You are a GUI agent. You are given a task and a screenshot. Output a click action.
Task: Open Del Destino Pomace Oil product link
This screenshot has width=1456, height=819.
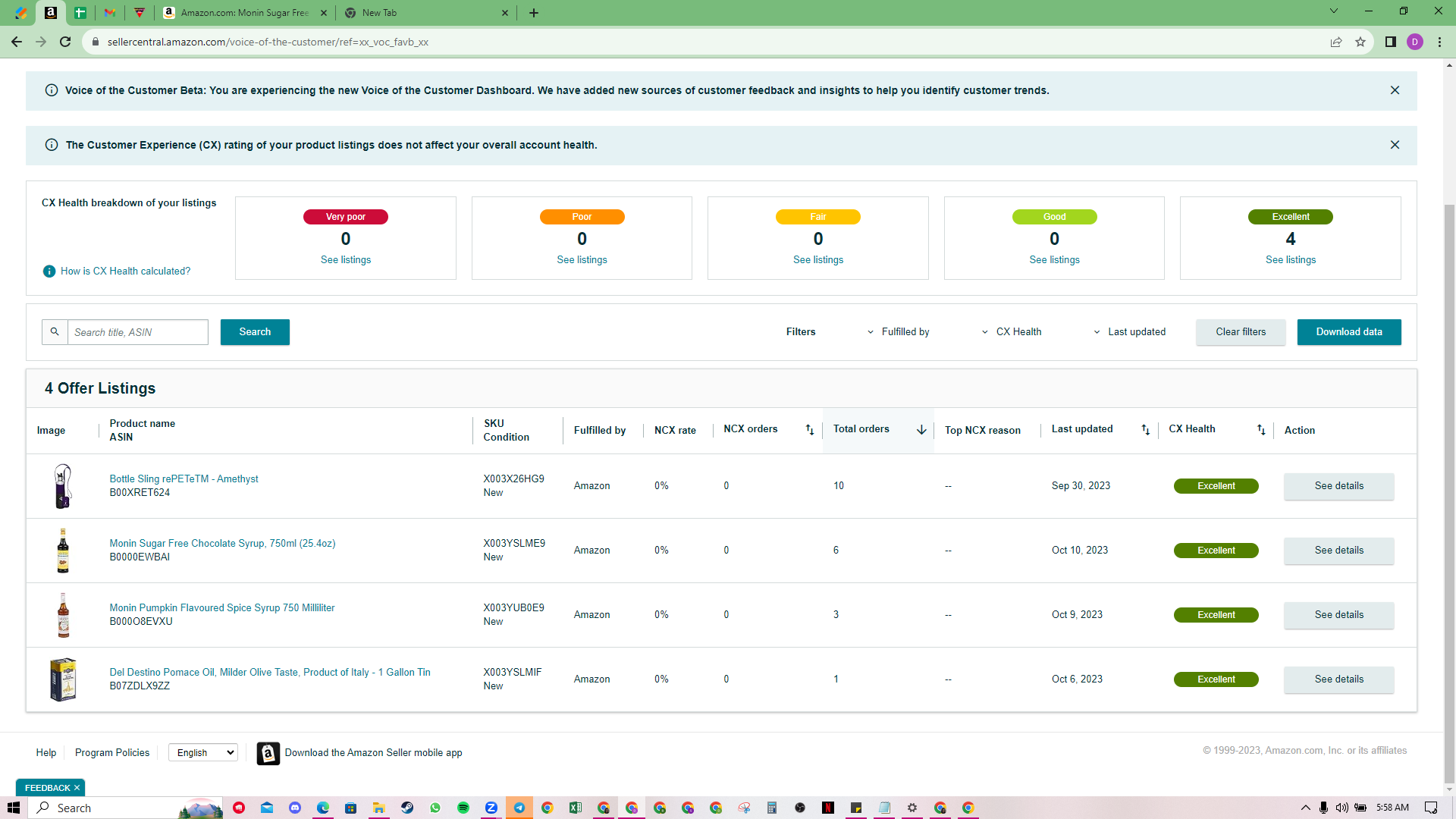[x=270, y=673]
